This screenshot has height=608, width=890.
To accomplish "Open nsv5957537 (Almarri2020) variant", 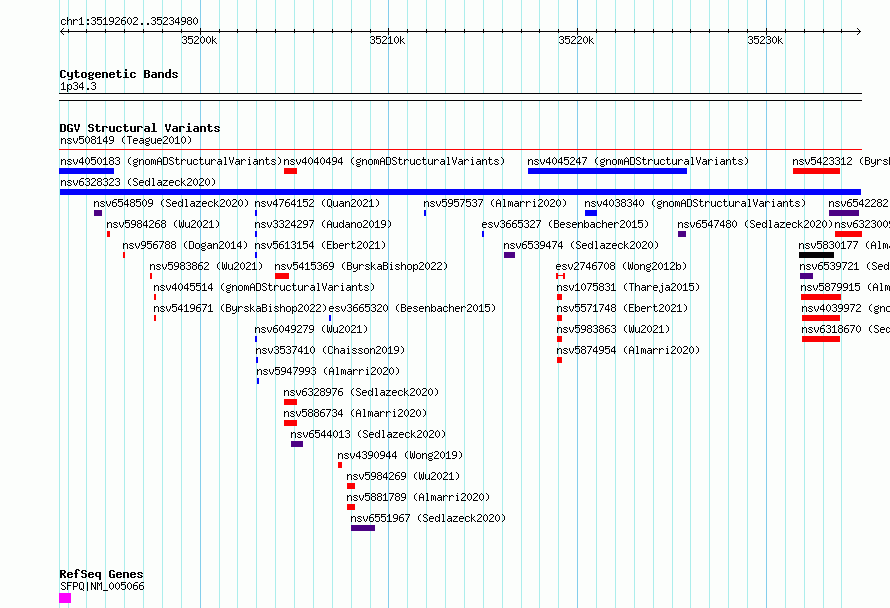I will click(495, 203).
